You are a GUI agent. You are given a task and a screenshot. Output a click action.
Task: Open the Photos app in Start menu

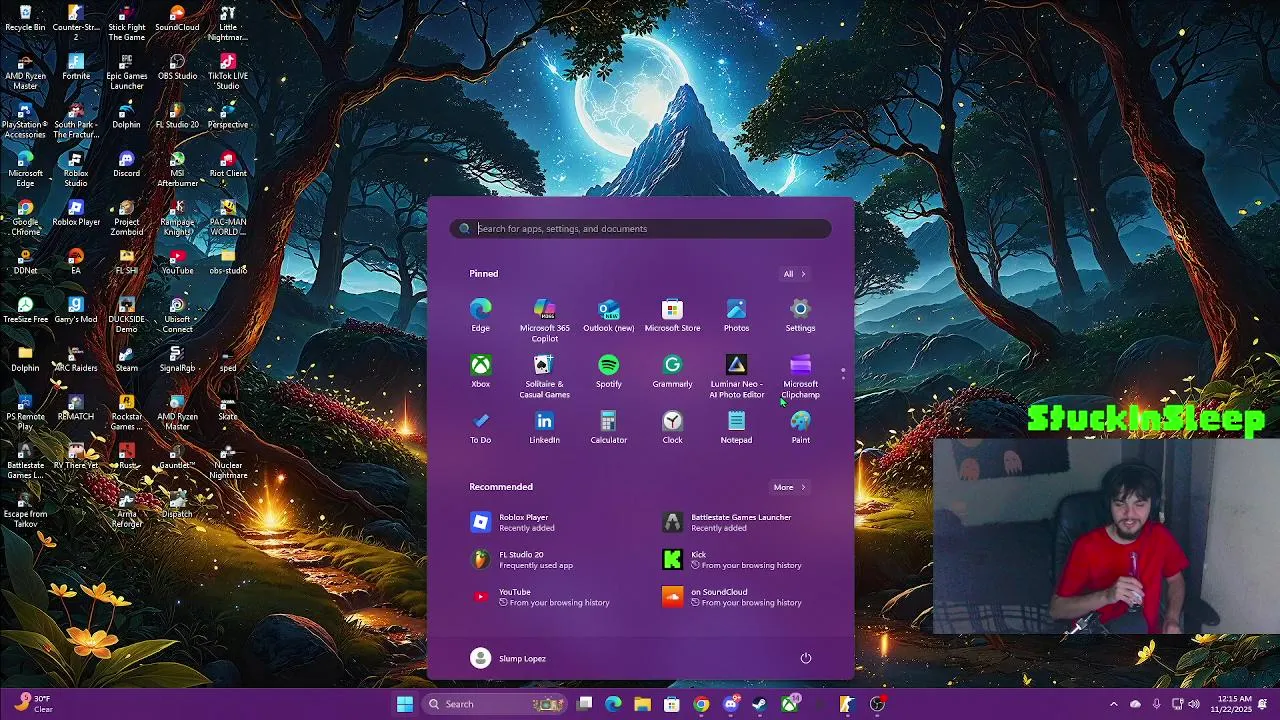click(736, 315)
